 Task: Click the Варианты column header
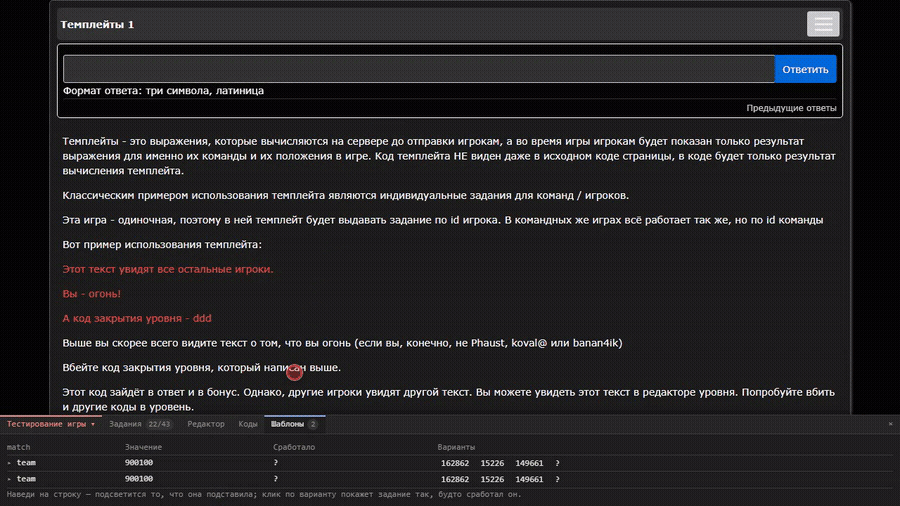(456, 447)
